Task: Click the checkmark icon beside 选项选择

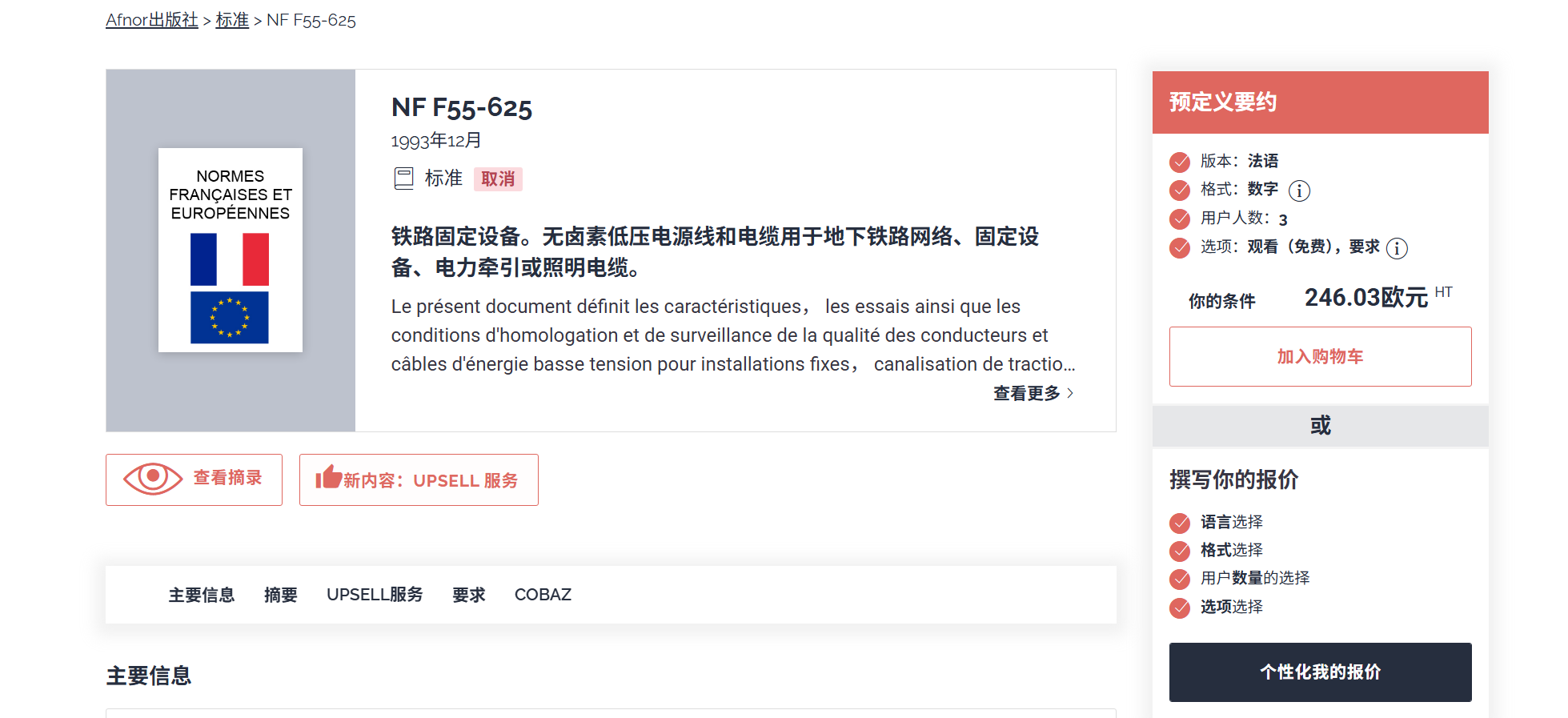Action: tap(1180, 608)
